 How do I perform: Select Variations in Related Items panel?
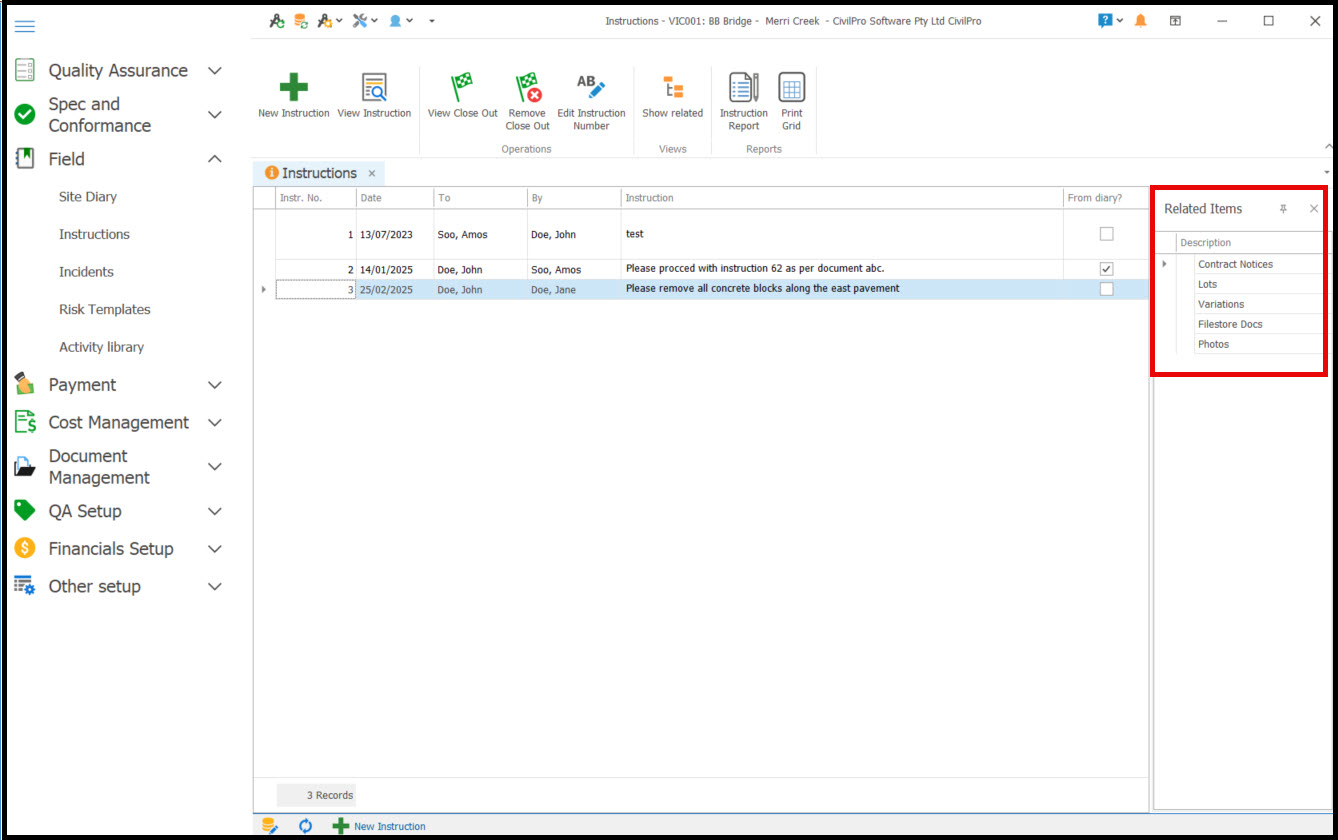pyautogui.click(x=1221, y=304)
